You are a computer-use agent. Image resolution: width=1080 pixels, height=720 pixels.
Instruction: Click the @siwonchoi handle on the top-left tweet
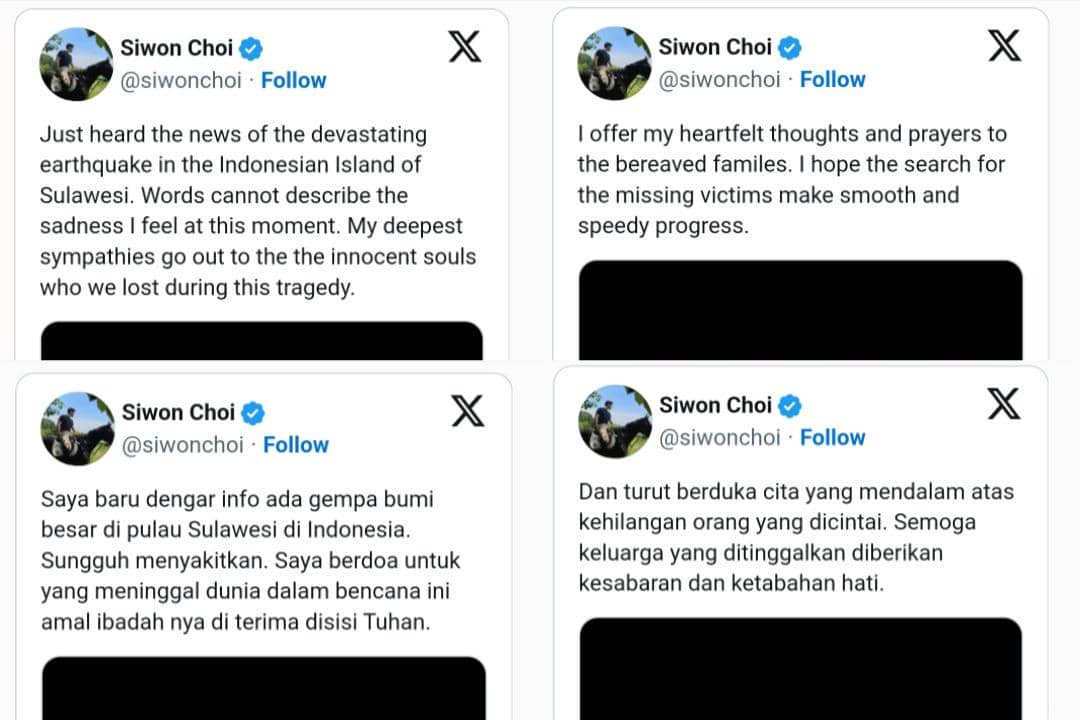[x=180, y=80]
